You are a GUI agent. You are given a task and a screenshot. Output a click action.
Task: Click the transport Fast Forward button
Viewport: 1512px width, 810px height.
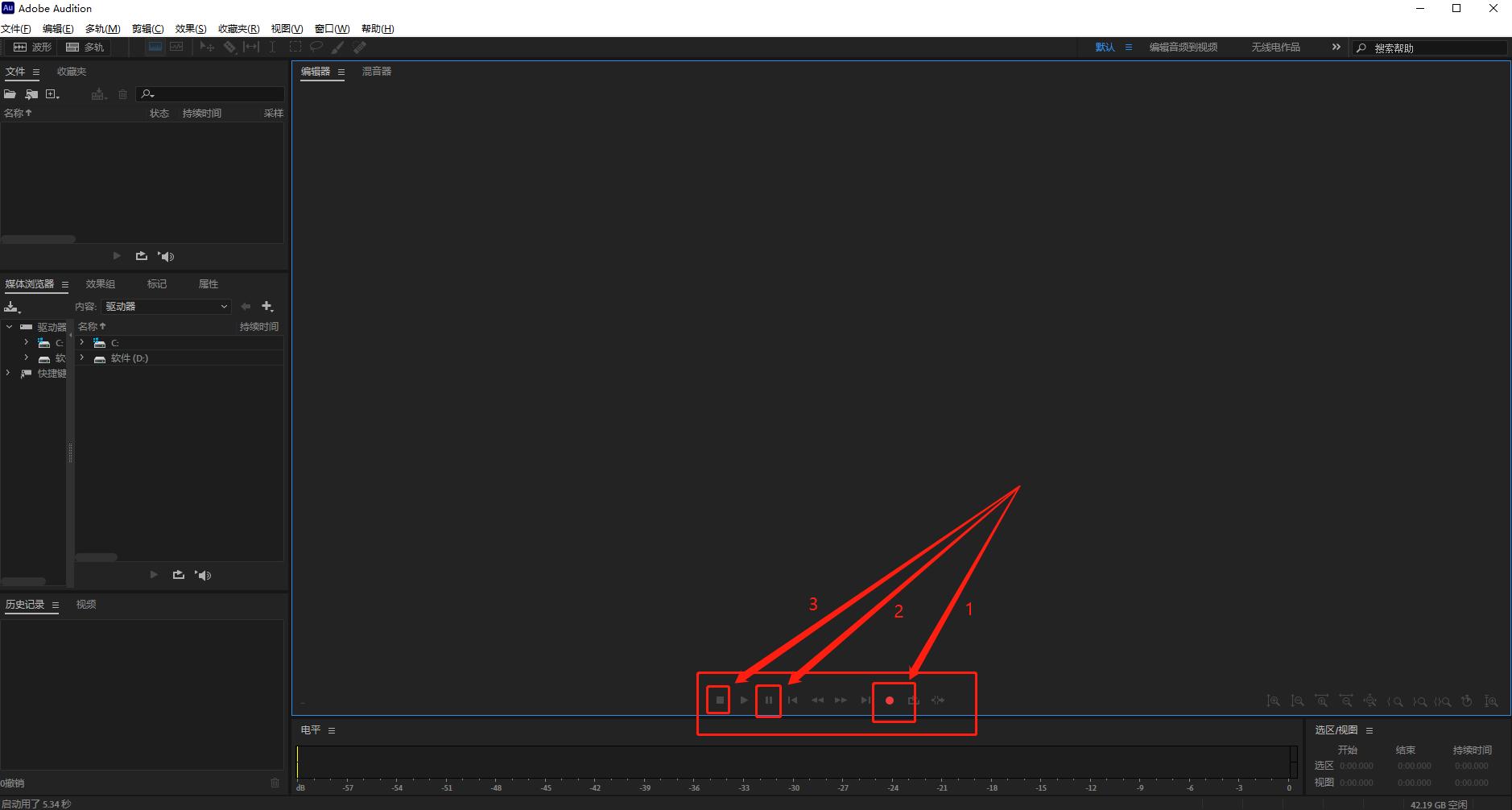841,700
